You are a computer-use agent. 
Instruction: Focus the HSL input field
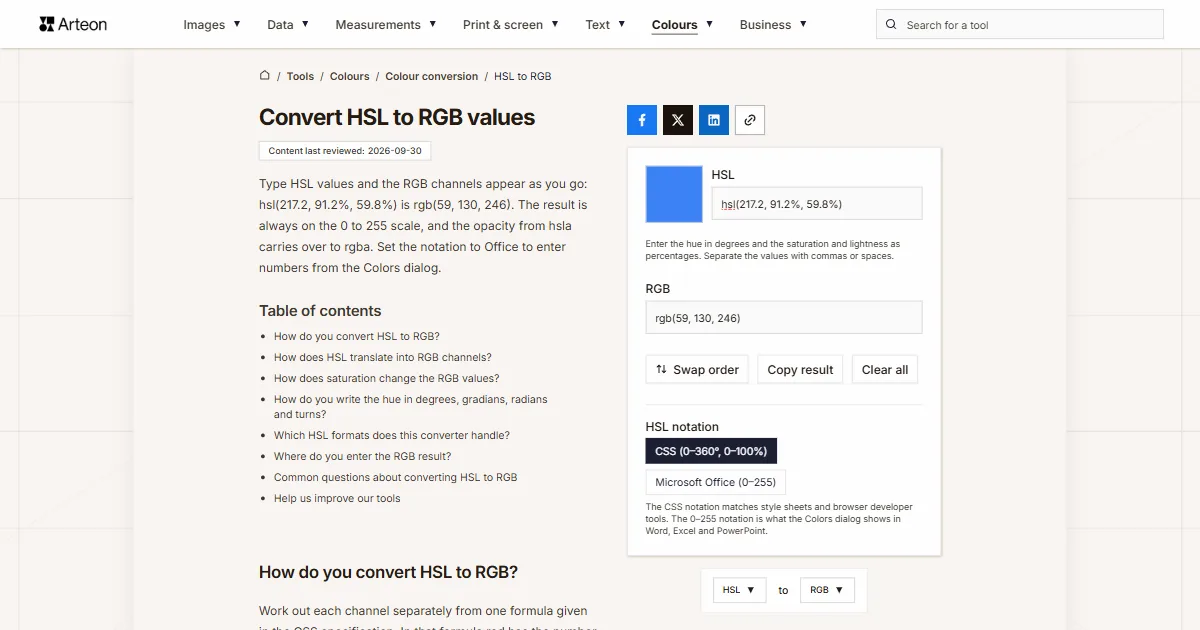point(817,203)
